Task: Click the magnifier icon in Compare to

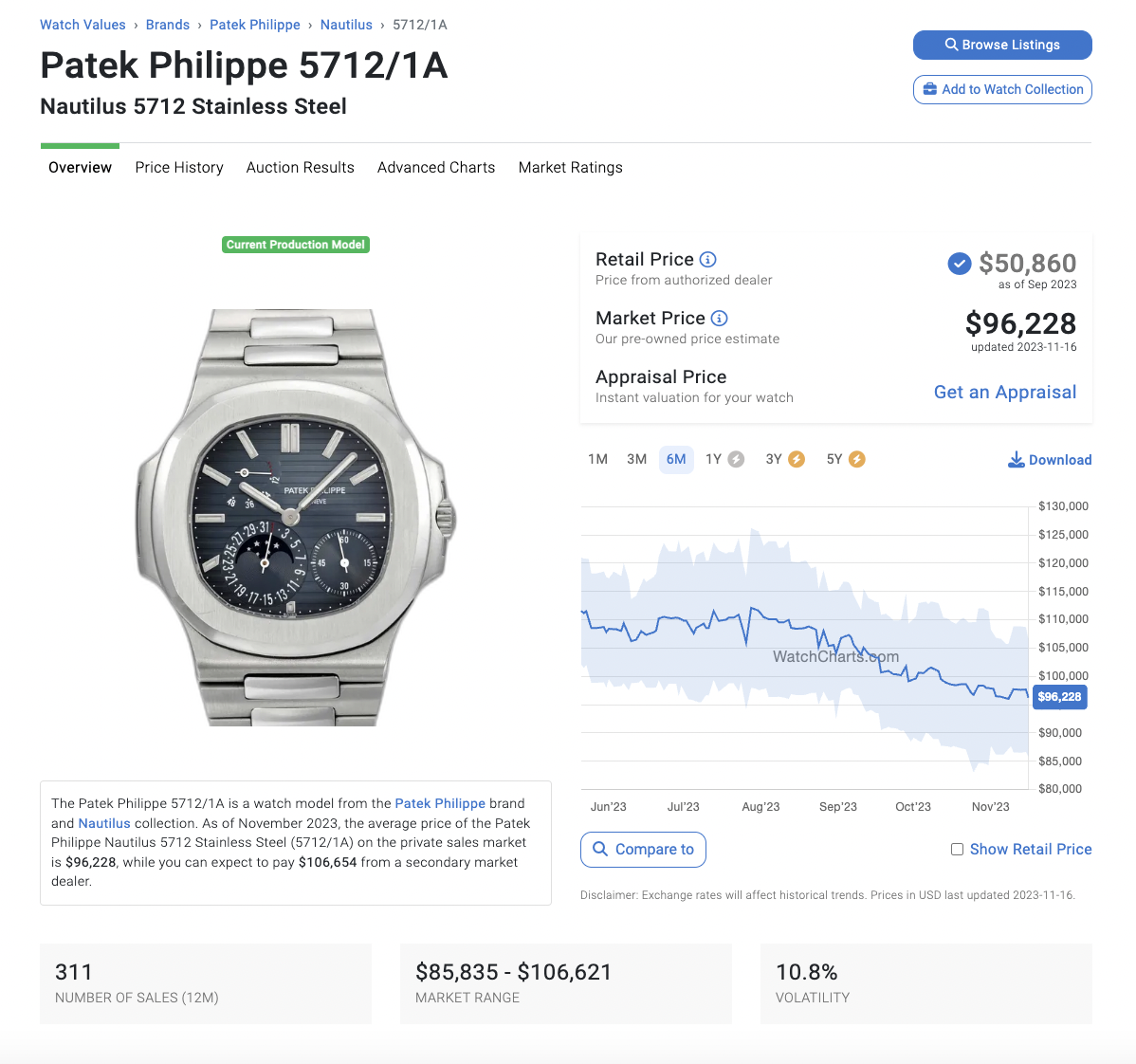Action: [x=600, y=849]
